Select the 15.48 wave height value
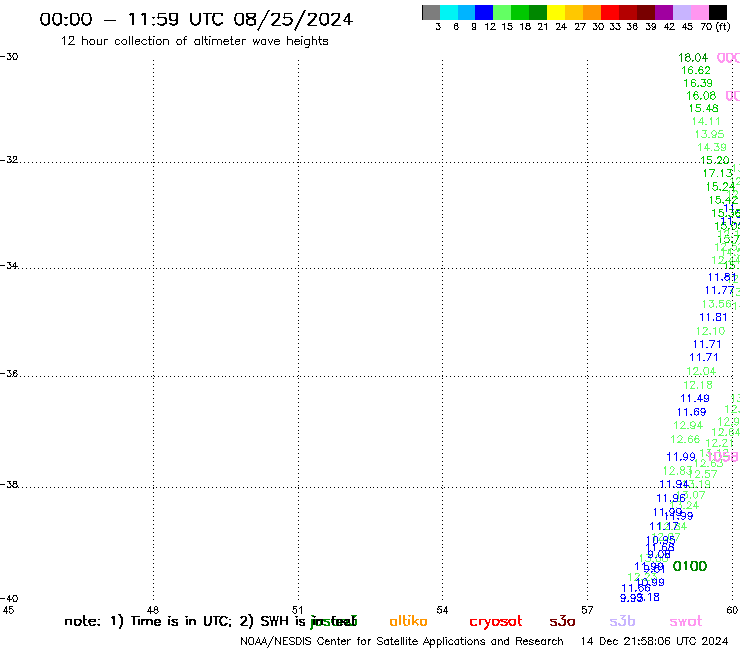The image size is (740, 650). pyautogui.click(x=703, y=109)
